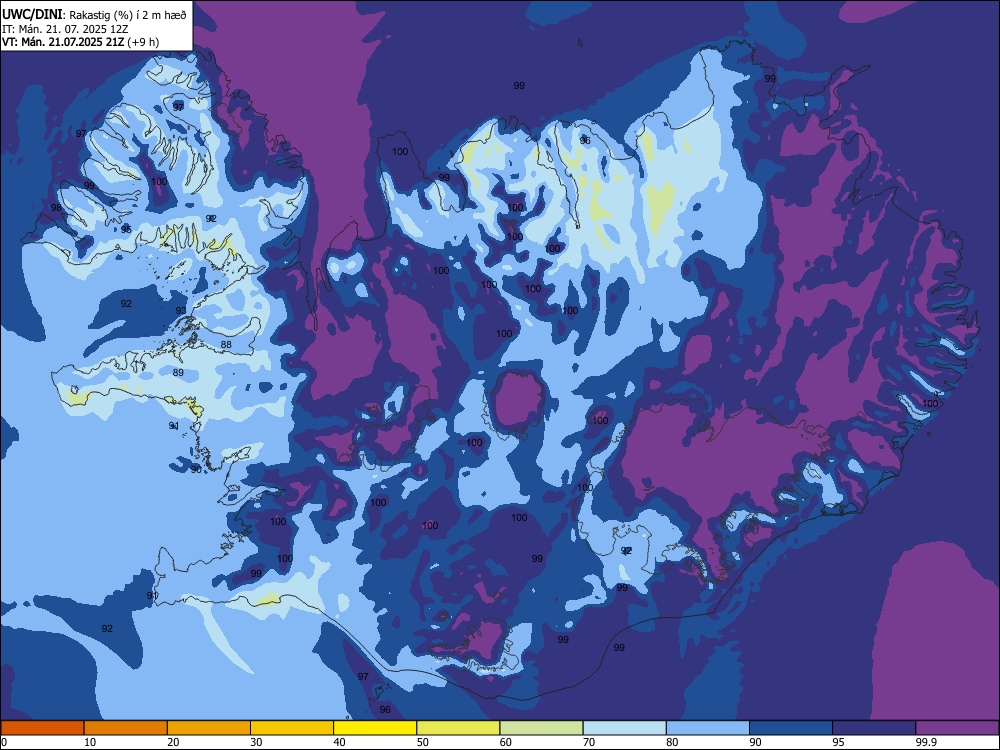Click the '(+9 h)' forecast offset text
The width and height of the screenshot is (1000, 750).
pos(143,42)
